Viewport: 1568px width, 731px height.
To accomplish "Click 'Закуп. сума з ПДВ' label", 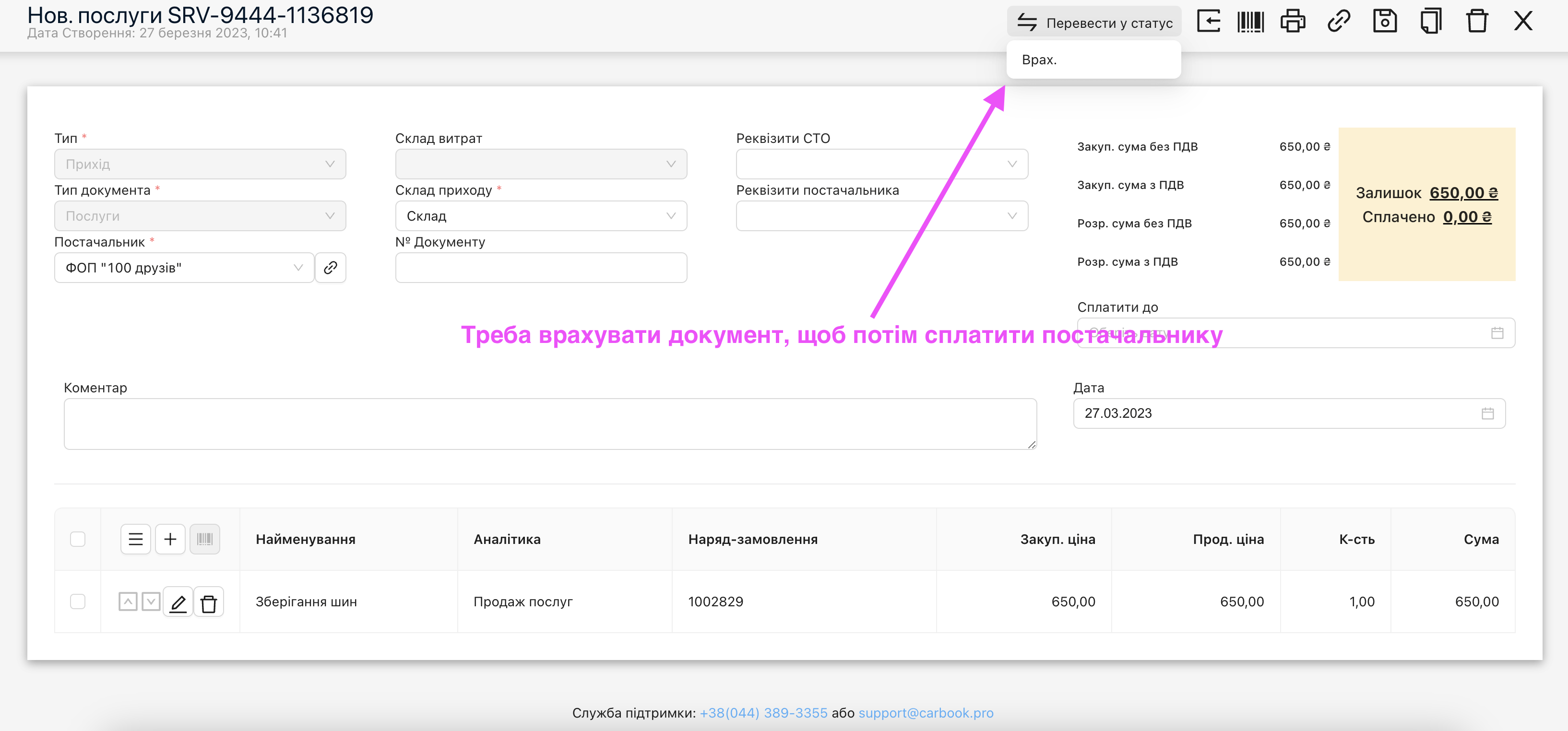I will pos(1130,185).
